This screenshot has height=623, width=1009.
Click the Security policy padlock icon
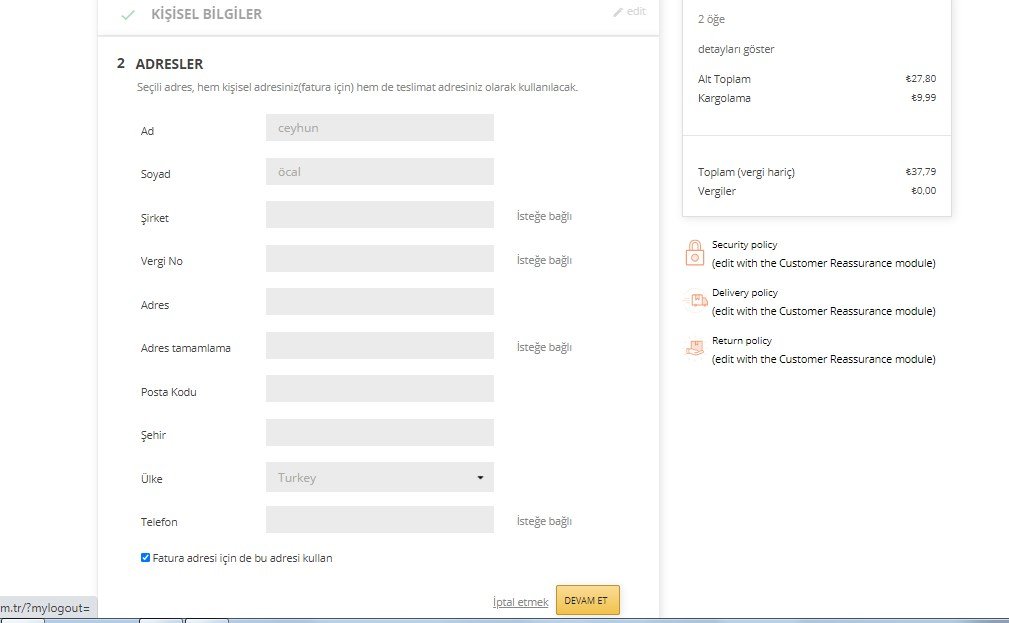[x=694, y=253]
